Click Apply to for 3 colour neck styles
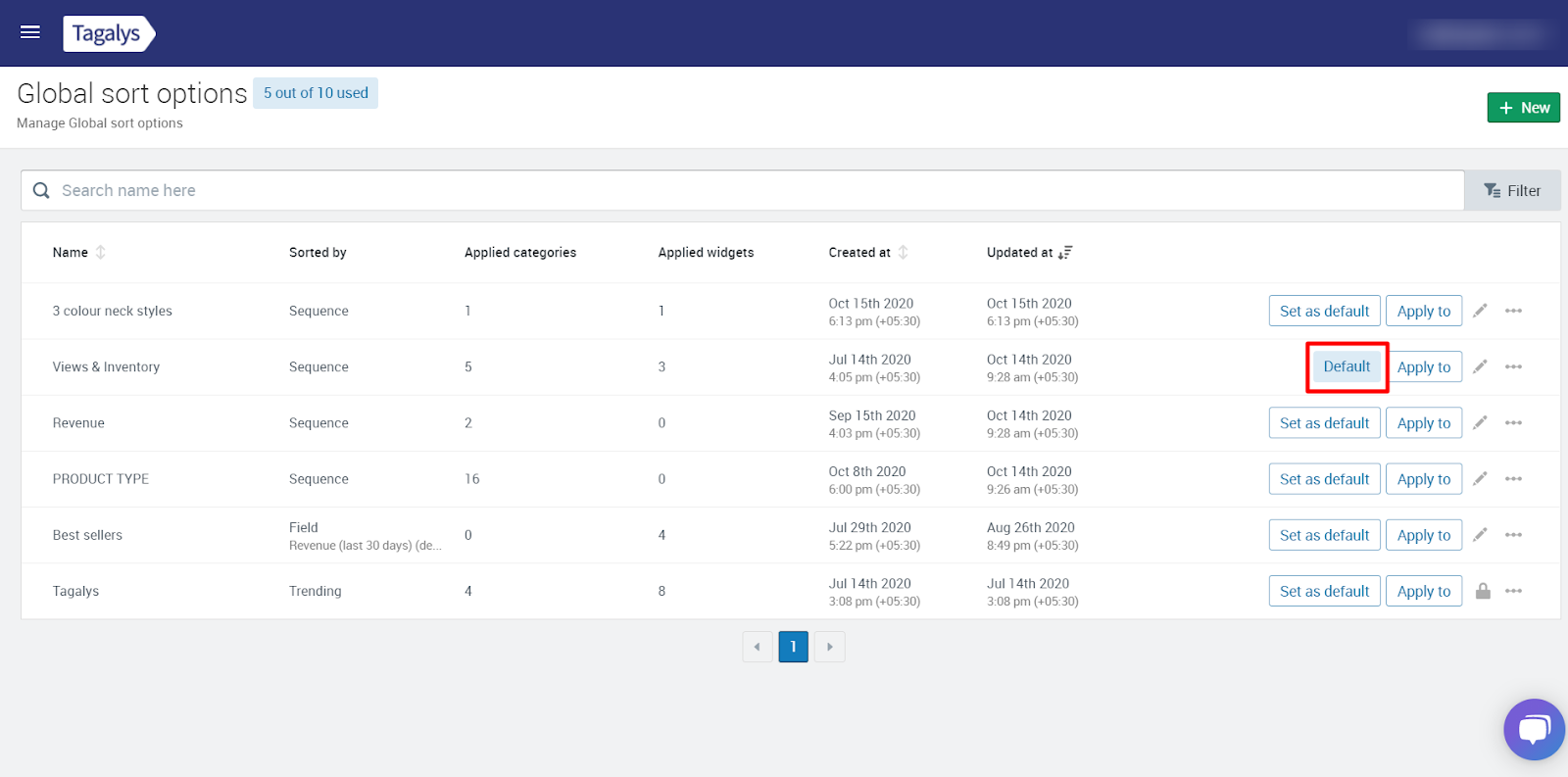Image resolution: width=1568 pixels, height=777 pixels. click(x=1424, y=311)
